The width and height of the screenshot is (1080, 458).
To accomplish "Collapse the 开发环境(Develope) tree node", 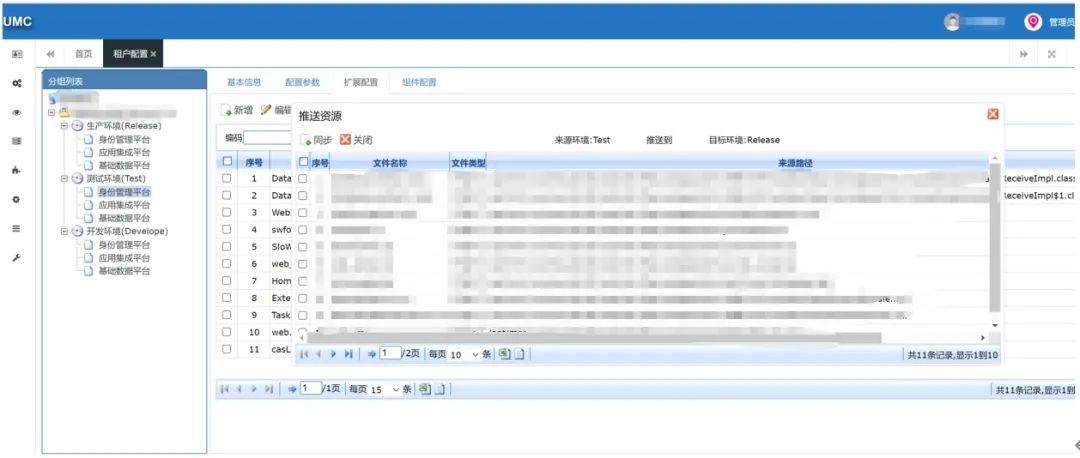I will (x=64, y=231).
